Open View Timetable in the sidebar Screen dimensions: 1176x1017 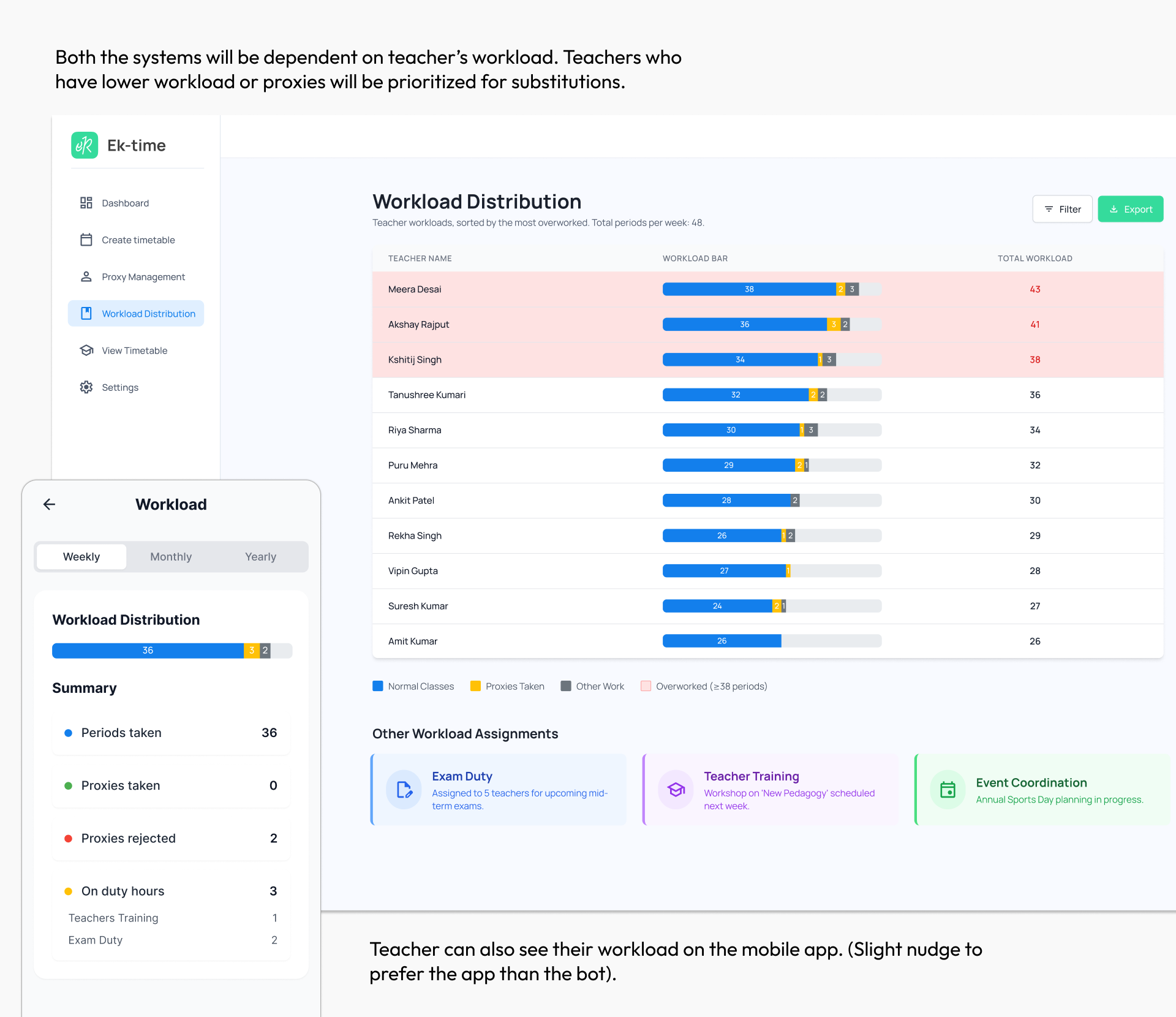(x=135, y=350)
